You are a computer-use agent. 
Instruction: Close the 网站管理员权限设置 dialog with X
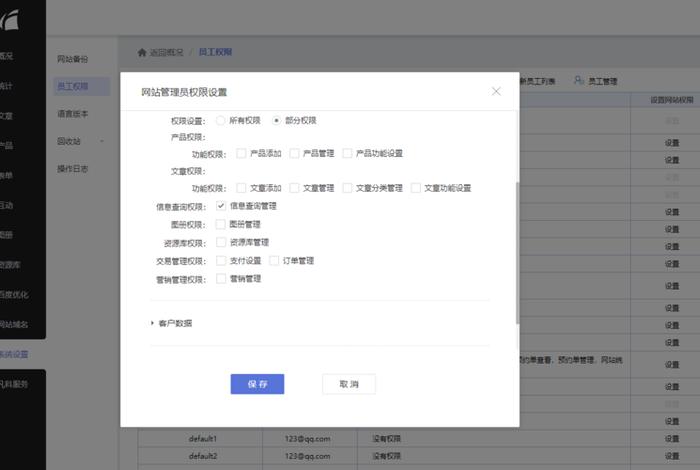(496, 92)
